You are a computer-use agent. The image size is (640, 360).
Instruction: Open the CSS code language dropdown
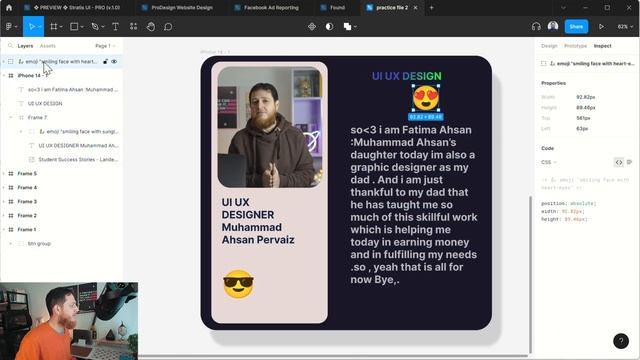[x=549, y=162]
